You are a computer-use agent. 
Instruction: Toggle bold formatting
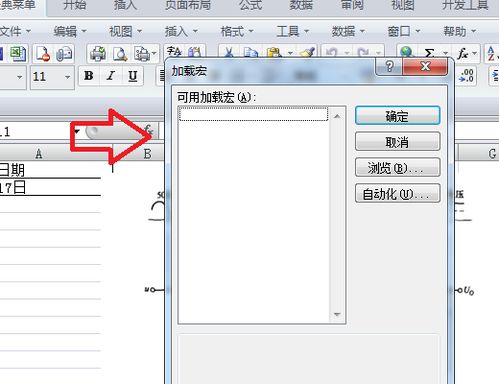tap(89, 76)
